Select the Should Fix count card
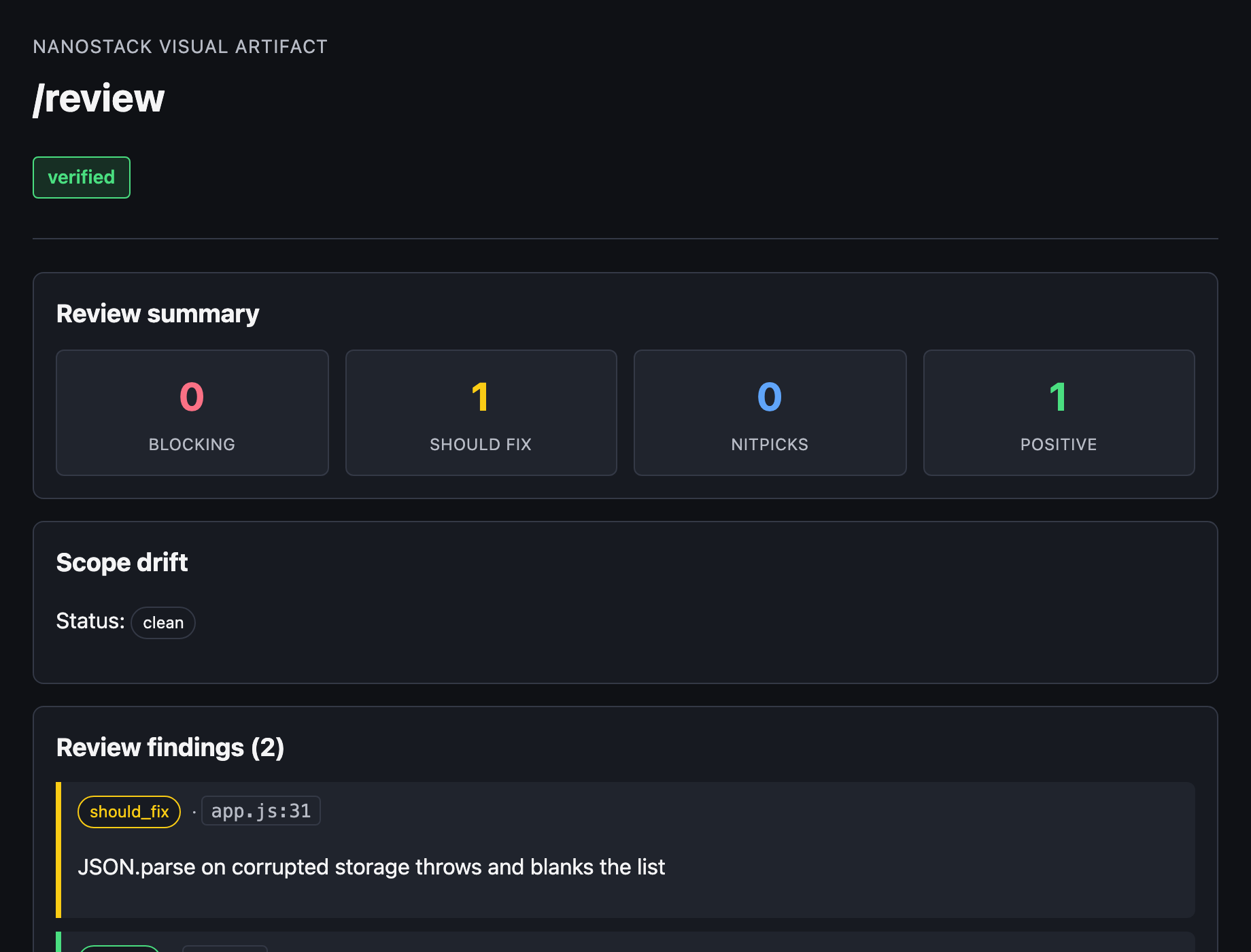The width and height of the screenshot is (1251, 952). coord(481,413)
